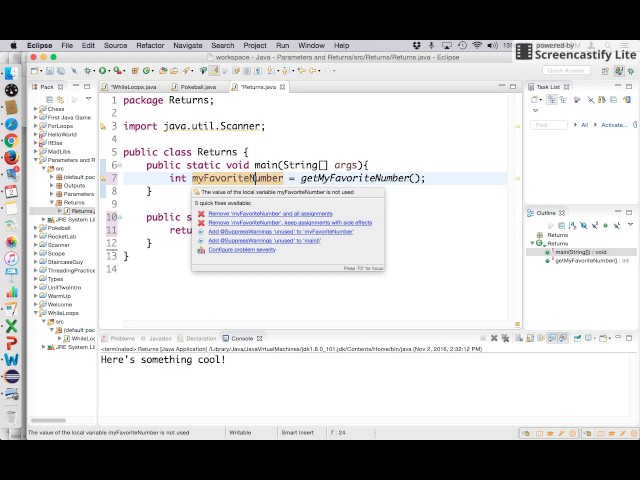Screen dimensions: 640x480
Task: Click Synchronize Changed icon in Task List
Action: (627, 99)
